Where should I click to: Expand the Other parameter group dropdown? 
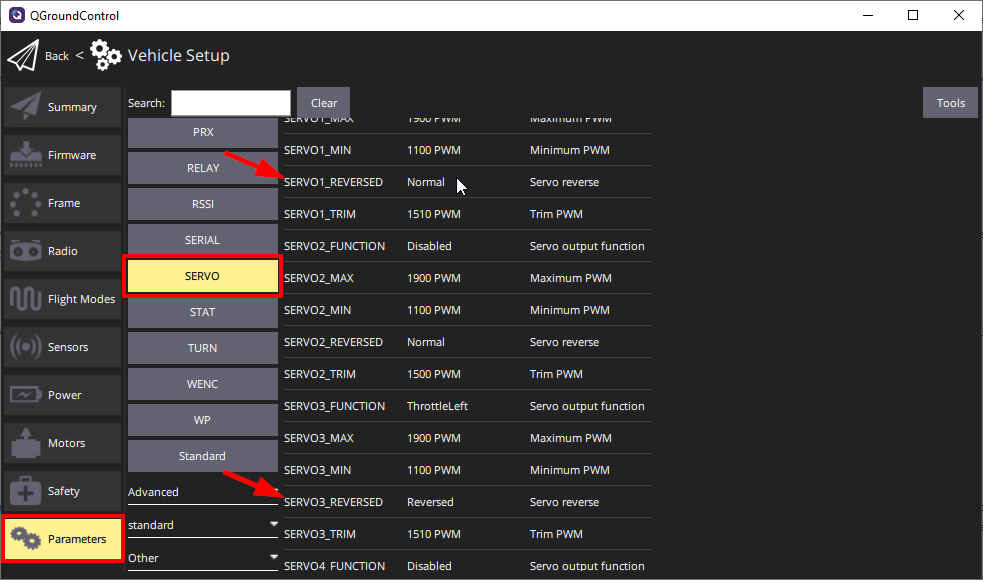pyautogui.click(x=273, y=557)
